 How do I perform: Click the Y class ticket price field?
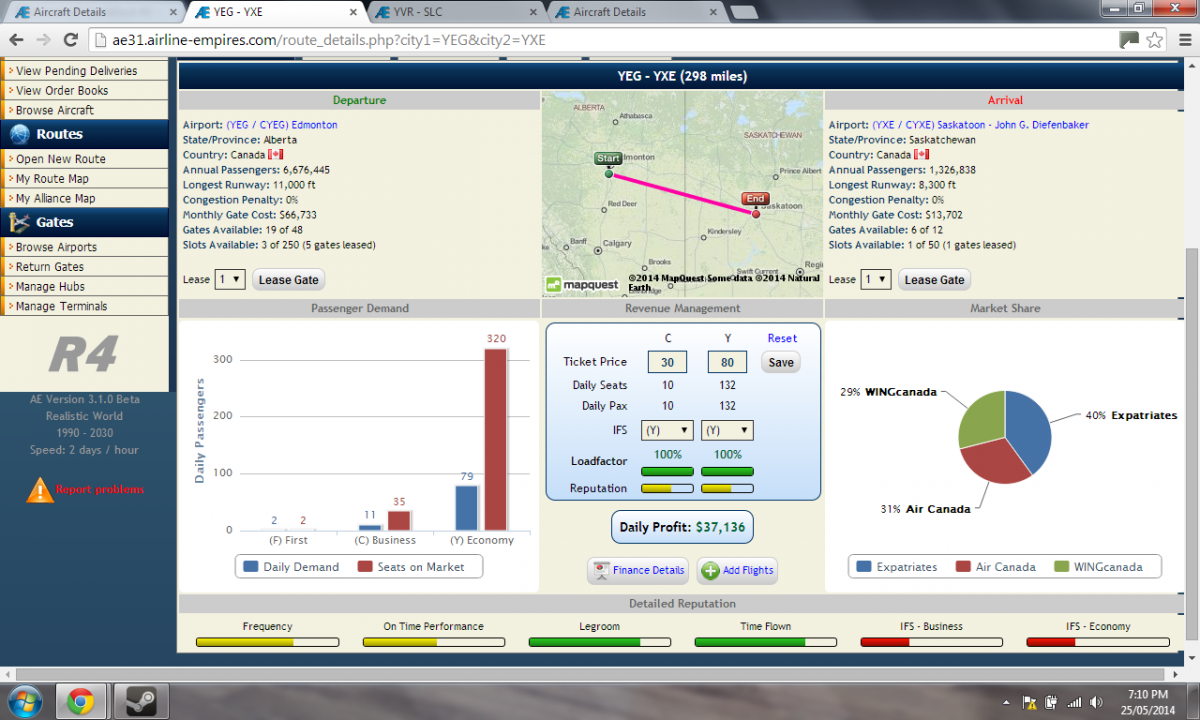tap(728, 362)
